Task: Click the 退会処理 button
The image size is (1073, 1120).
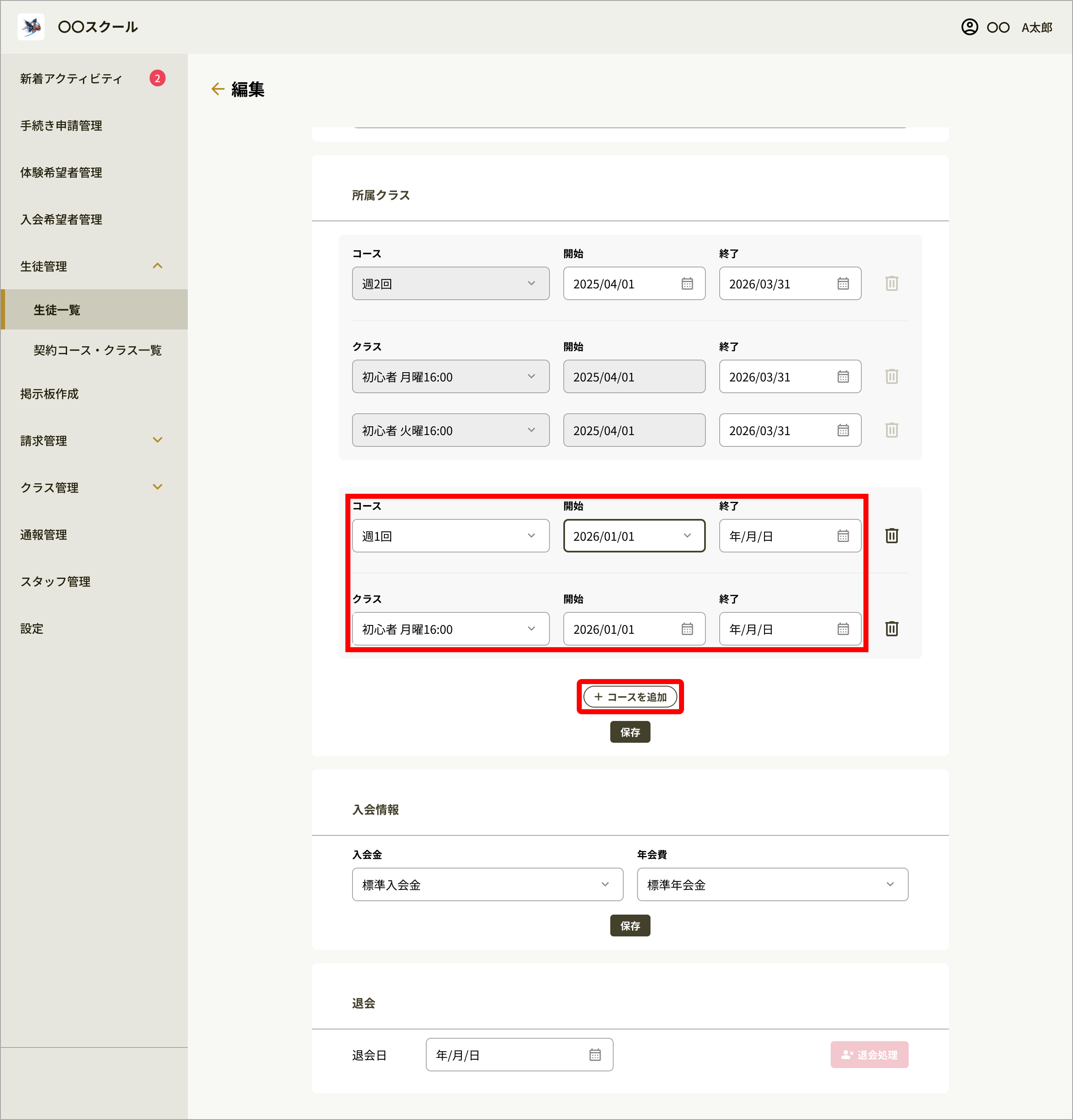Action: (870, 1055)
